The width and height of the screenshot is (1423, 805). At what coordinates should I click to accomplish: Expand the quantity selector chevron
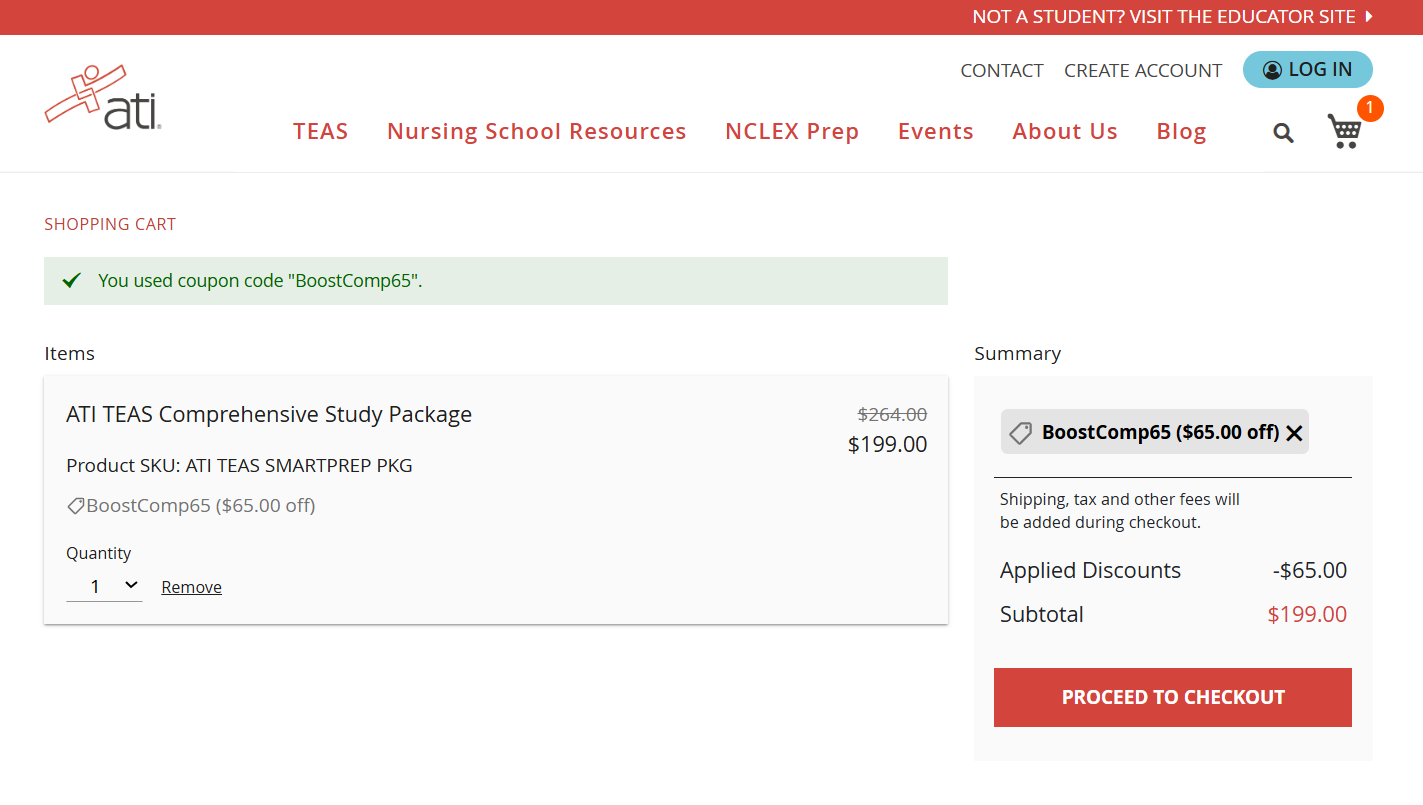pos(129,586)
